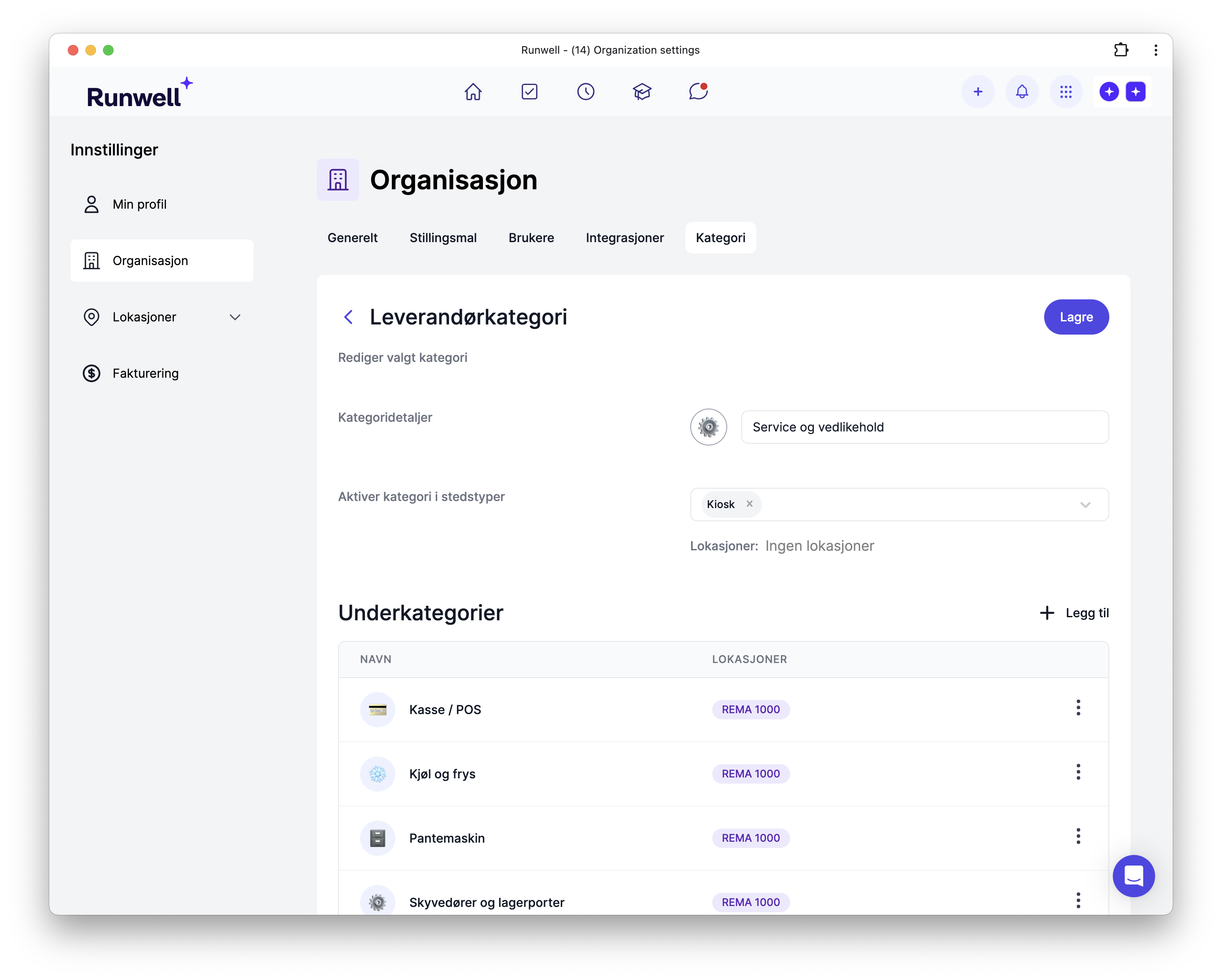Image resolution: width=1222 pixels, height=980 pixels.
Task: Switch to the Stillingsmal tab
Action: [x=443, y=238]
